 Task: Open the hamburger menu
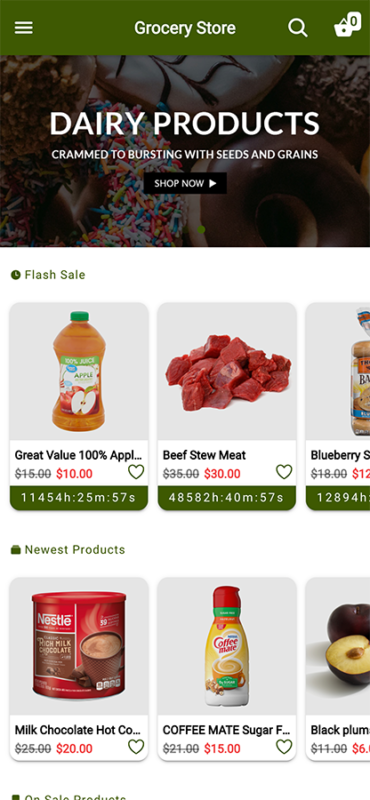(23, 28)
